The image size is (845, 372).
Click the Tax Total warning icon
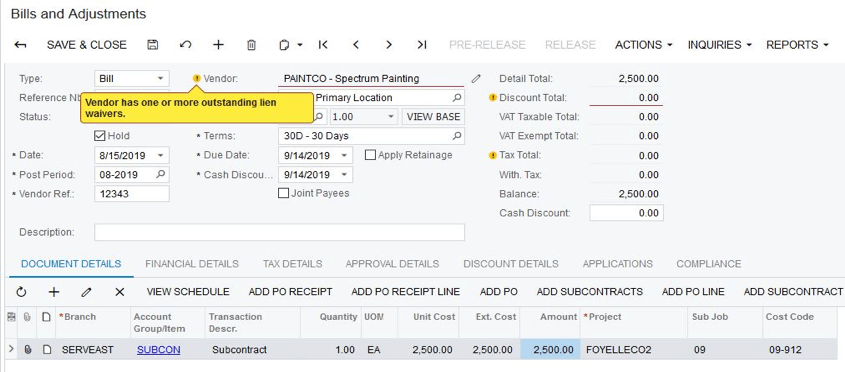[493, 156]
